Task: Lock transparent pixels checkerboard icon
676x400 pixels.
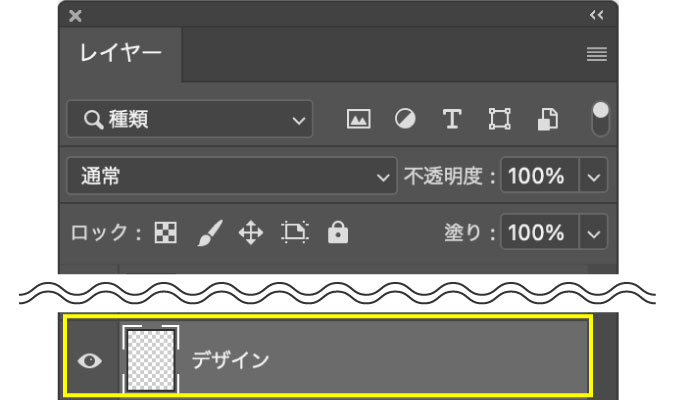Action: (164, 234)
